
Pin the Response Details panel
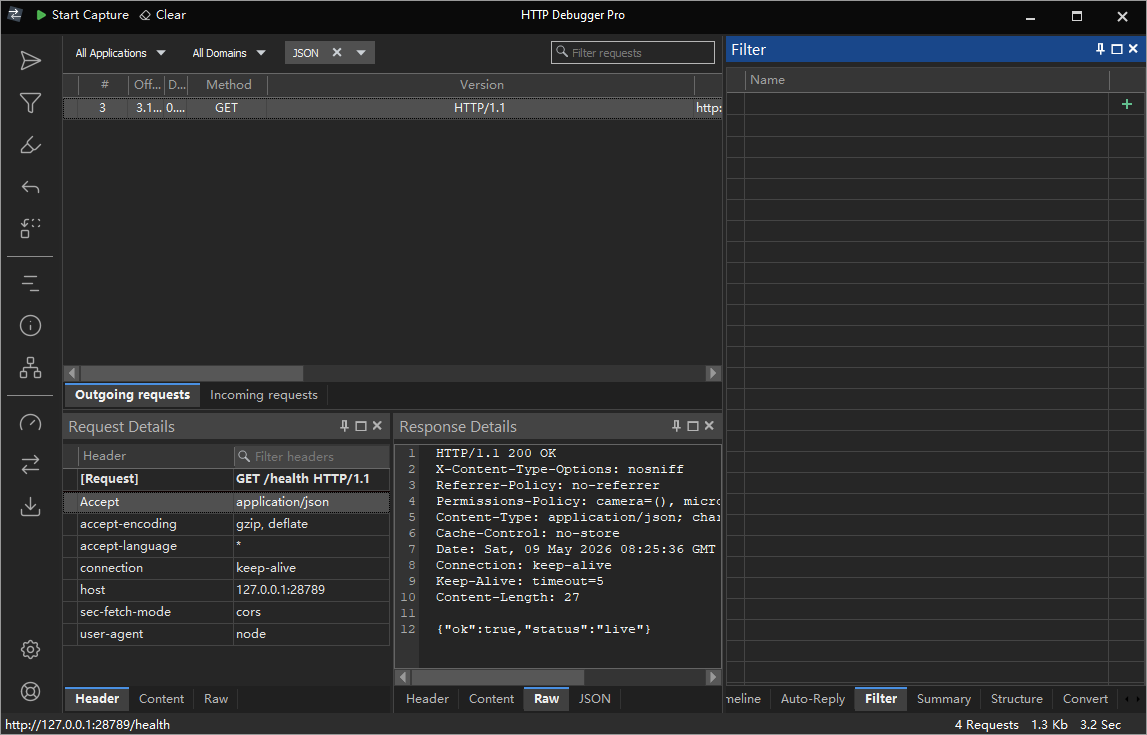pos(676,426)
